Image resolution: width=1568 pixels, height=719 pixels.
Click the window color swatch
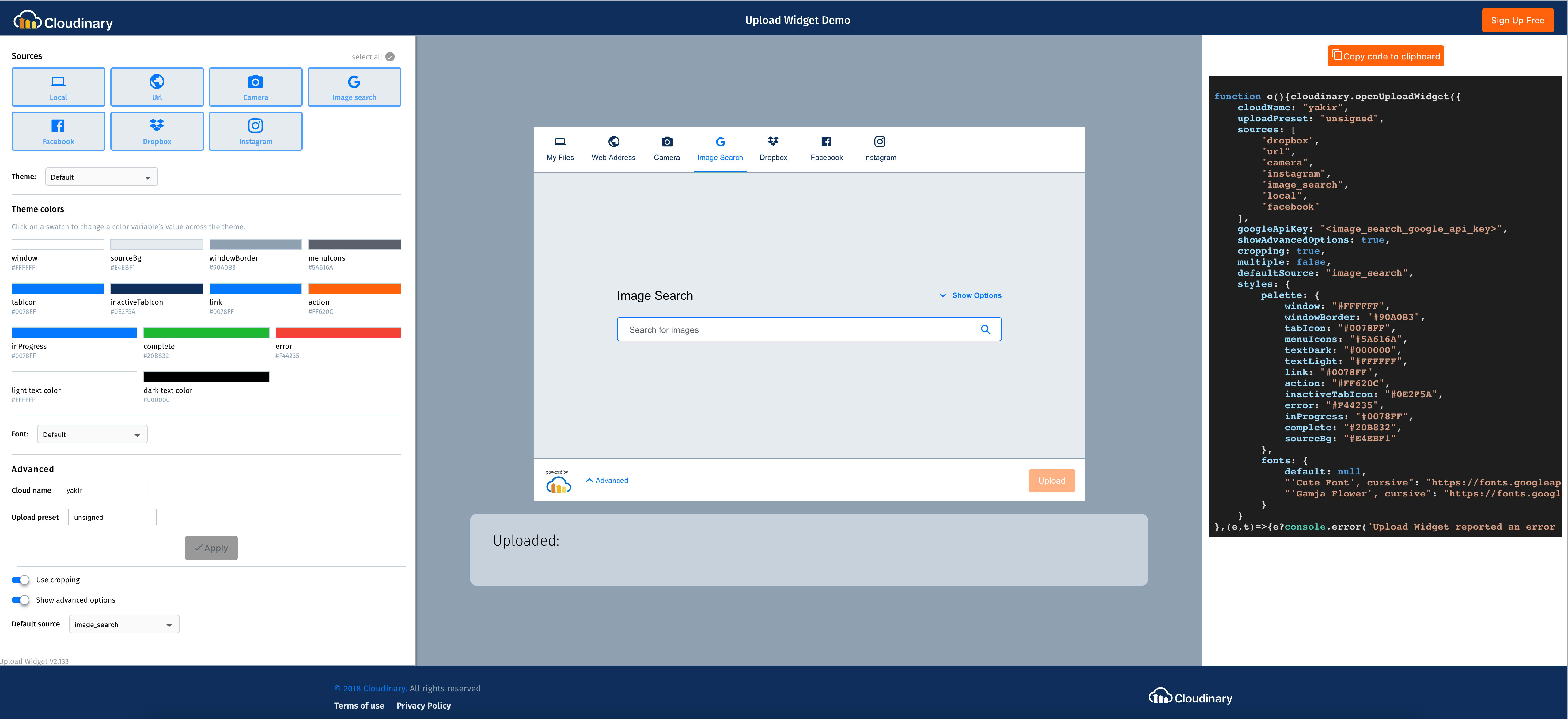click(x=58, y=245)
